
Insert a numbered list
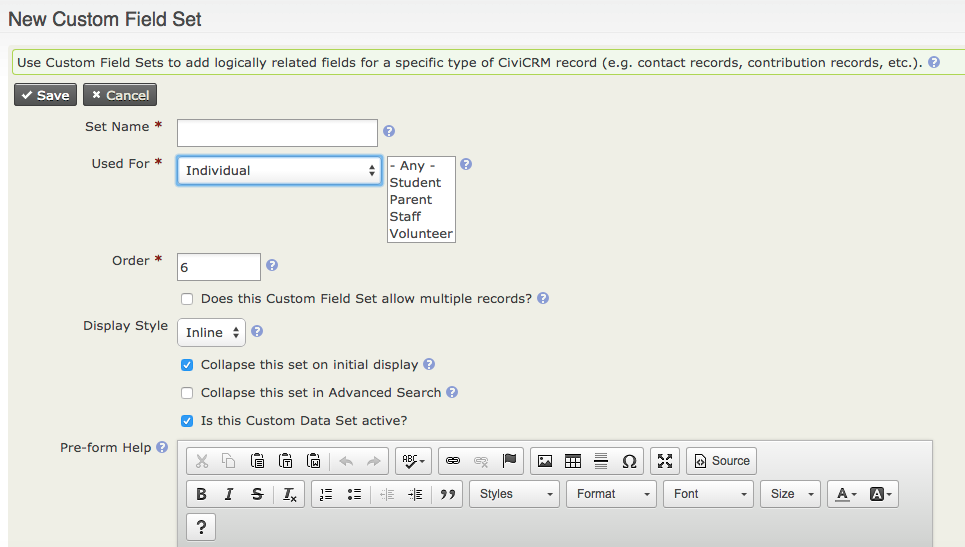[x=325, y=494]
